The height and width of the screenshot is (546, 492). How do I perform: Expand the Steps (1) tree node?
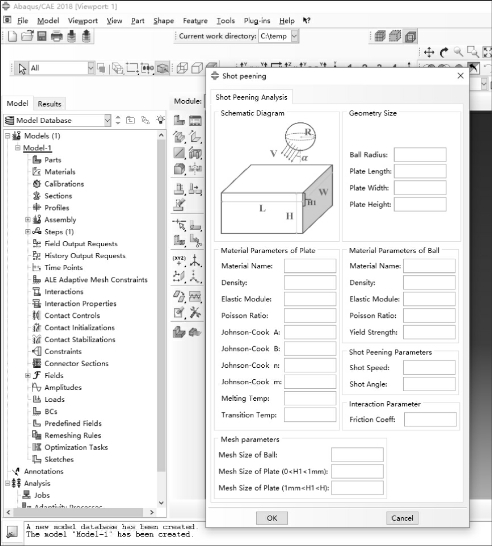[x=28, y=232]
